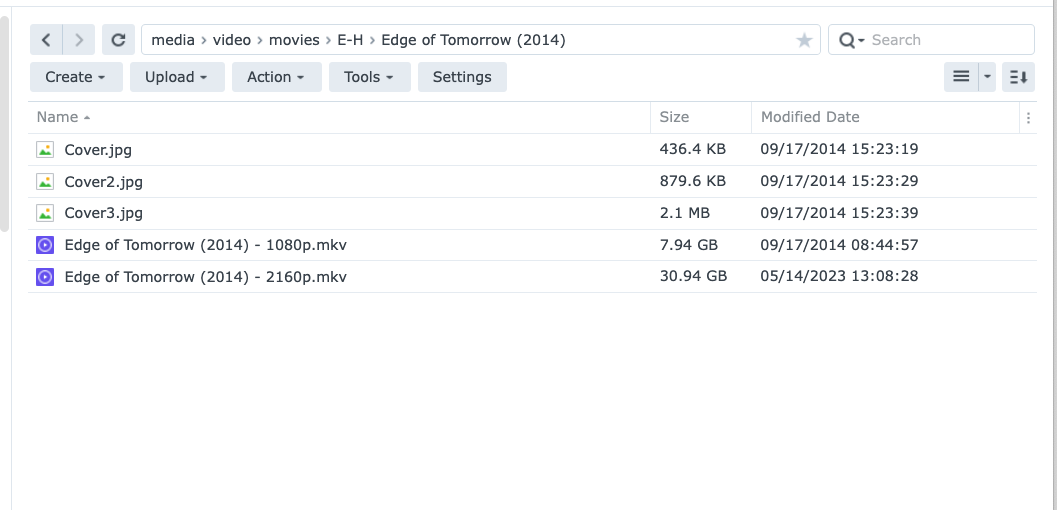
Task: Select the 2160p.mkv video file icon
Action: point(45,276)
